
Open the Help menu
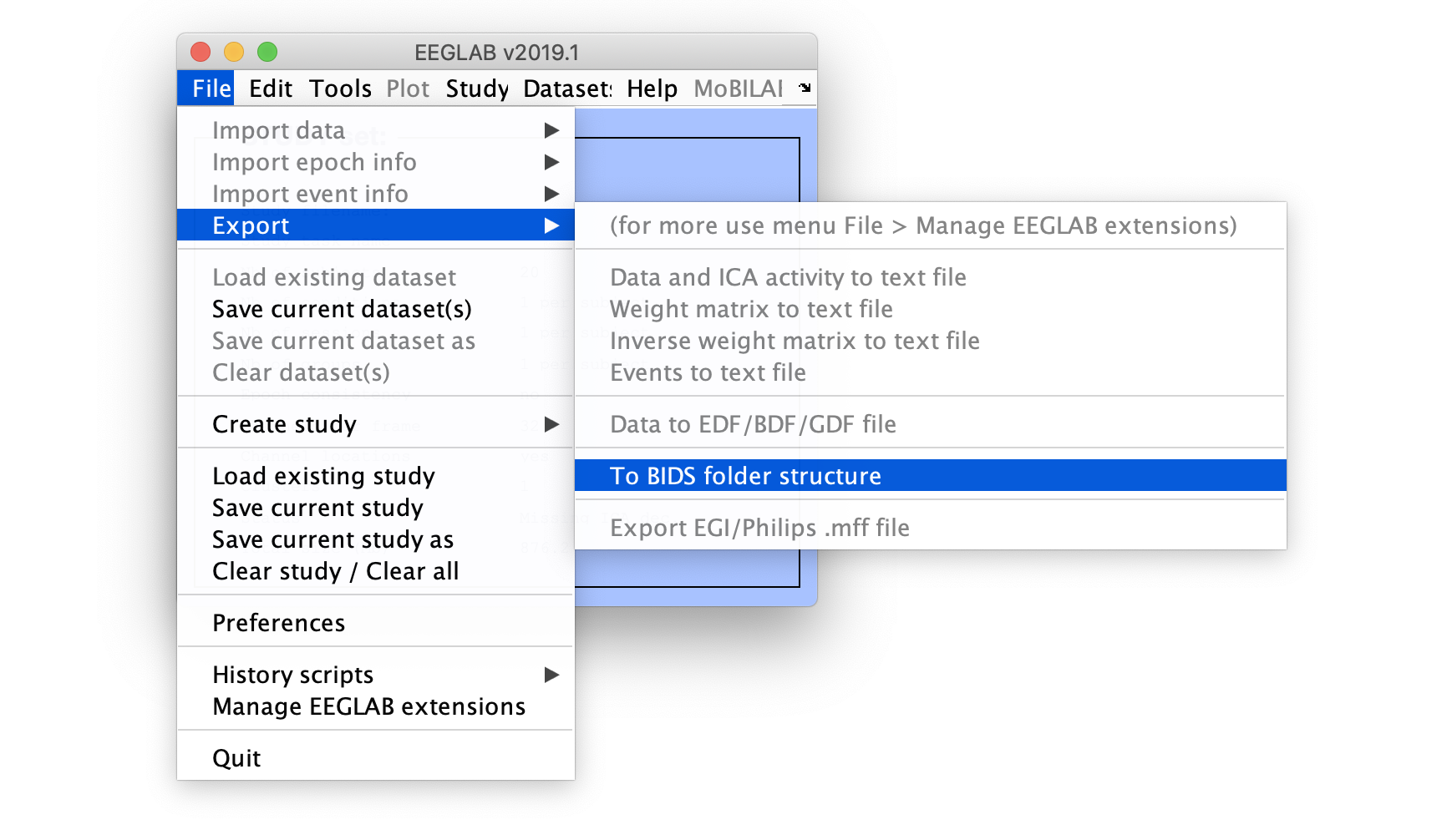[x=652, y=89]
